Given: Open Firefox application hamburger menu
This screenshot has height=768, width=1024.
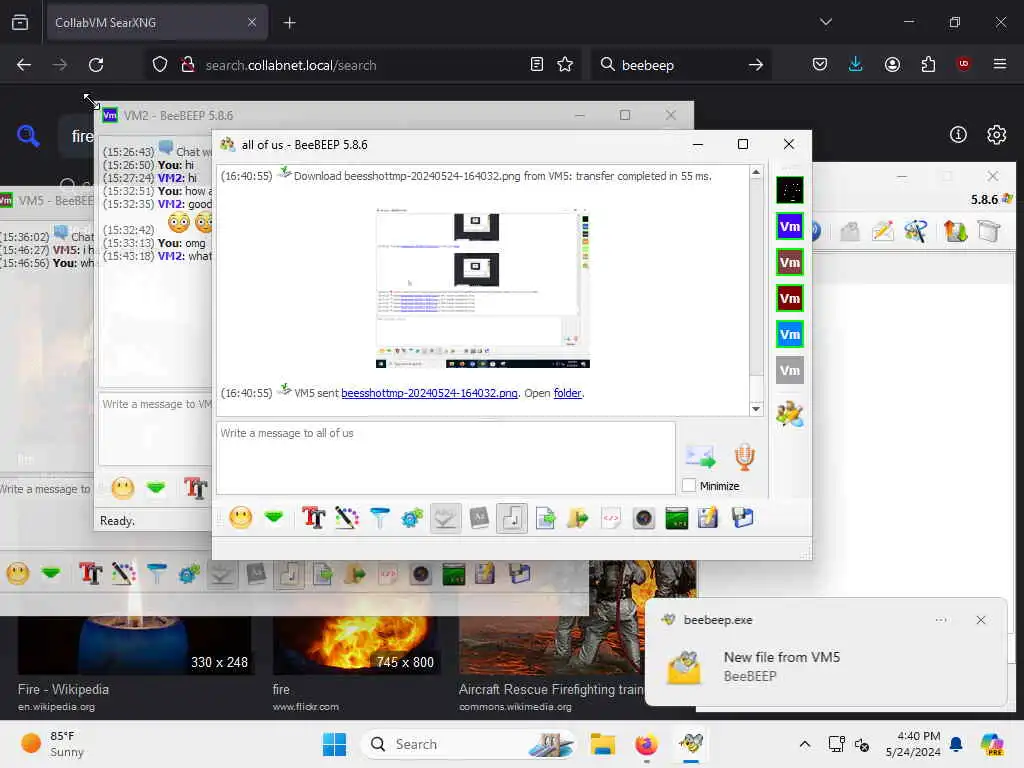Looking at the screenshot, I should pos(999,64).
